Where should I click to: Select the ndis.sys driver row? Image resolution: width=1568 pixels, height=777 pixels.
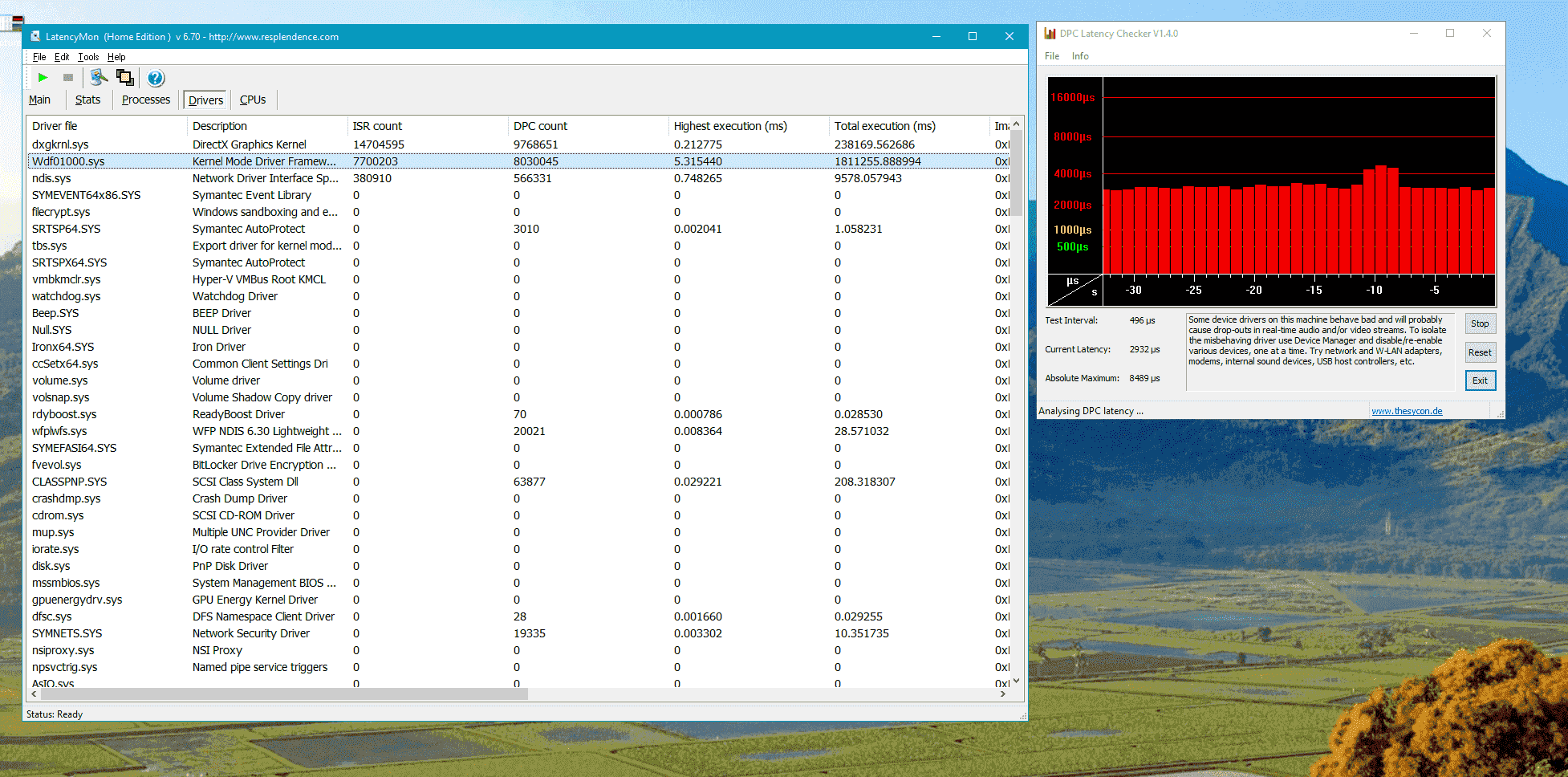point(518,178)
